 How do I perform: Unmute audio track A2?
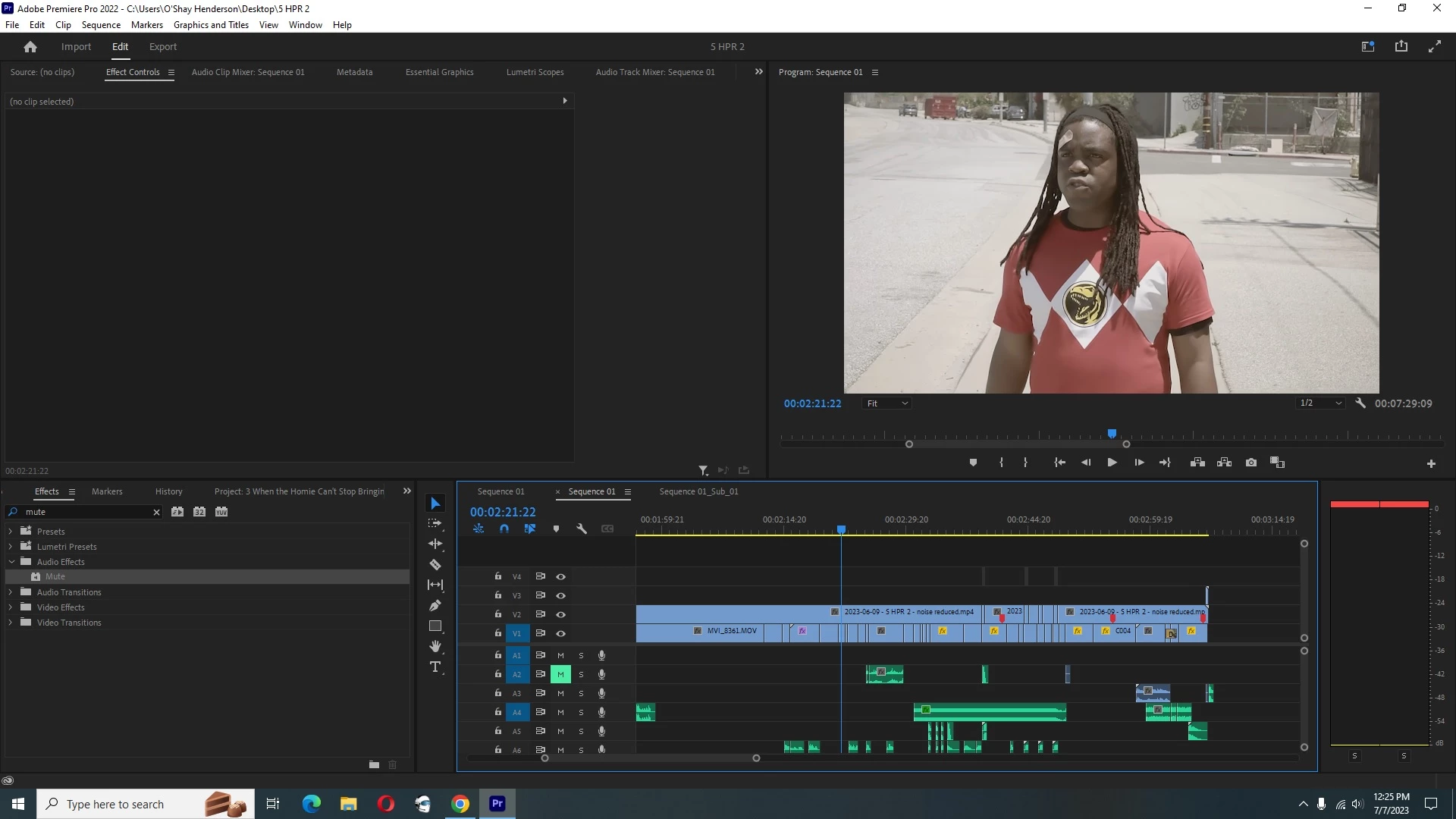(x=560, y=675)
